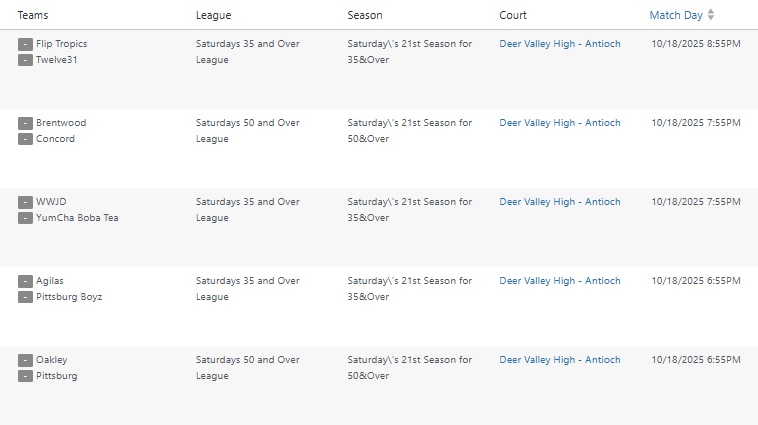Select the Court column header
The image size is (758, 425).
[x=513, y=15]
